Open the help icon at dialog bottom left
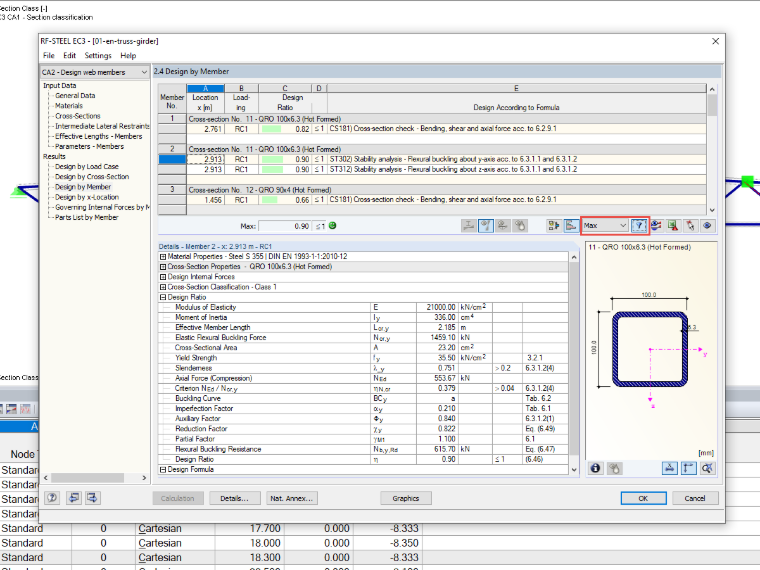This screenshot has width=760, height=570. [52, 498]
